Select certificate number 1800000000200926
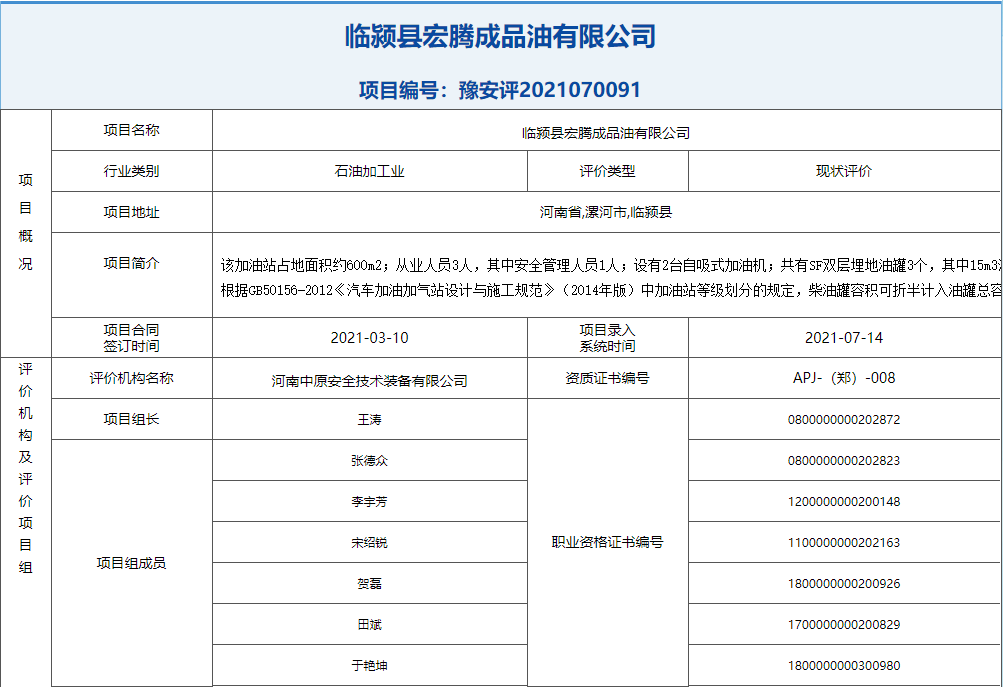The height and width of the screenshot is (687, 1003). pos(843,583)
